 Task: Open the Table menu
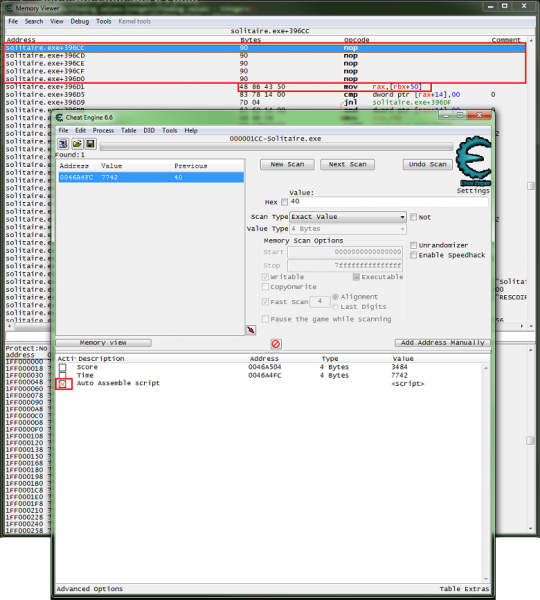click(x=129, y=130)
